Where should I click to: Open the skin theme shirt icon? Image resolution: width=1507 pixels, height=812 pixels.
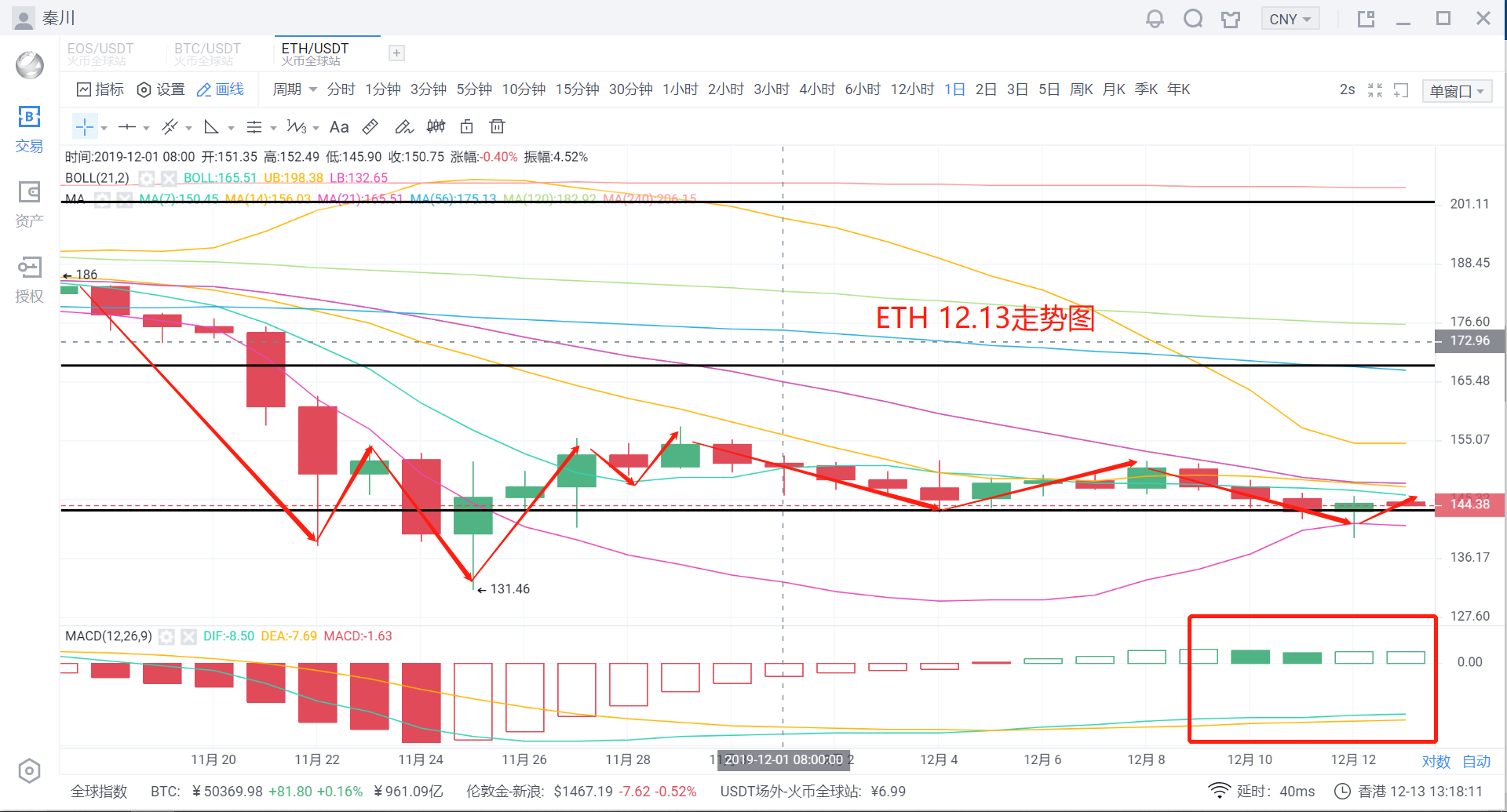coord(1231,19)
